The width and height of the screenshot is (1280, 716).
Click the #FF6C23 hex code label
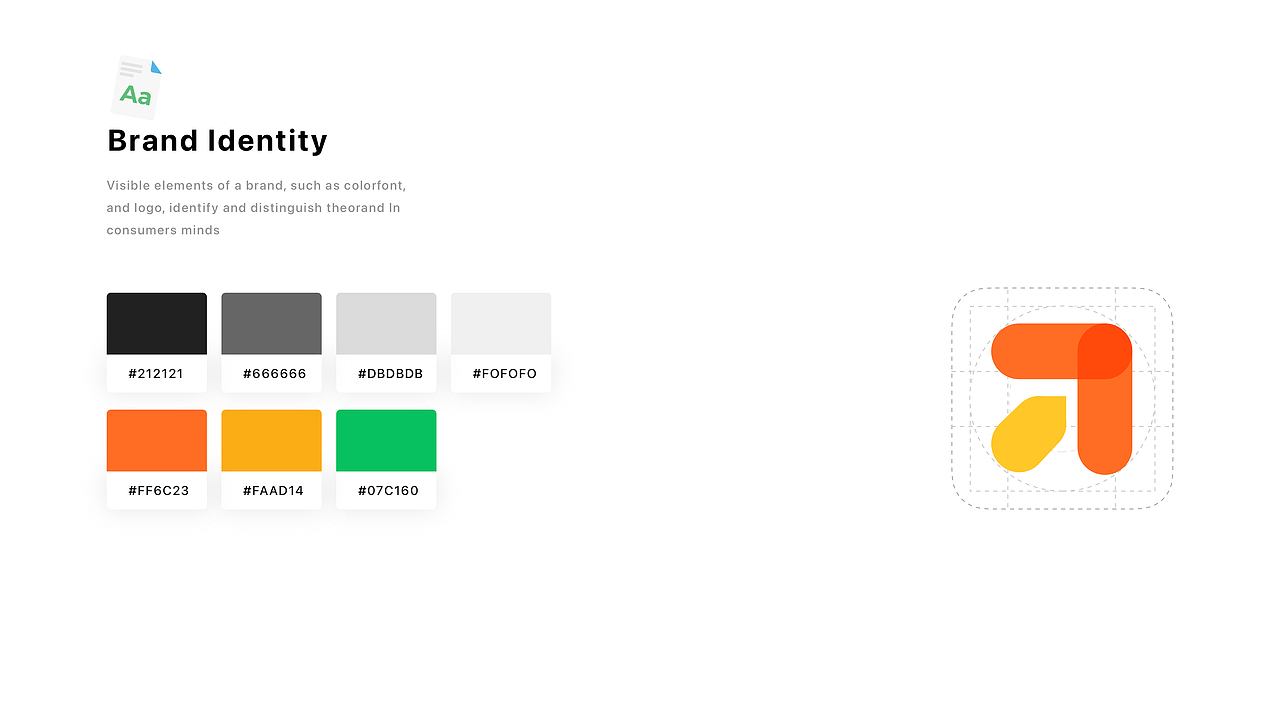[158, 491]
